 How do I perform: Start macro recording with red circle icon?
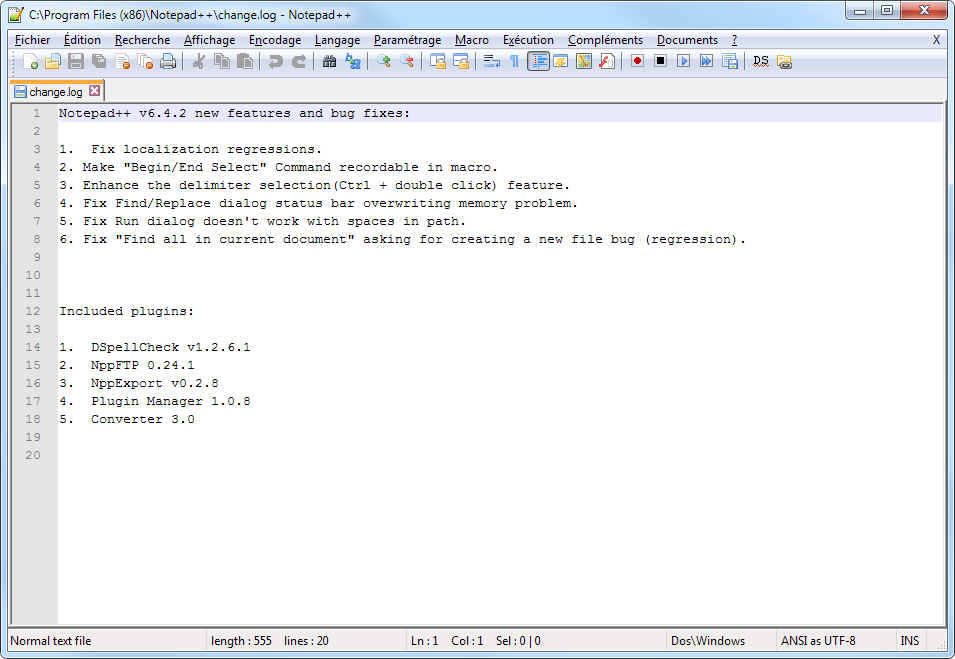click(637, 61)
